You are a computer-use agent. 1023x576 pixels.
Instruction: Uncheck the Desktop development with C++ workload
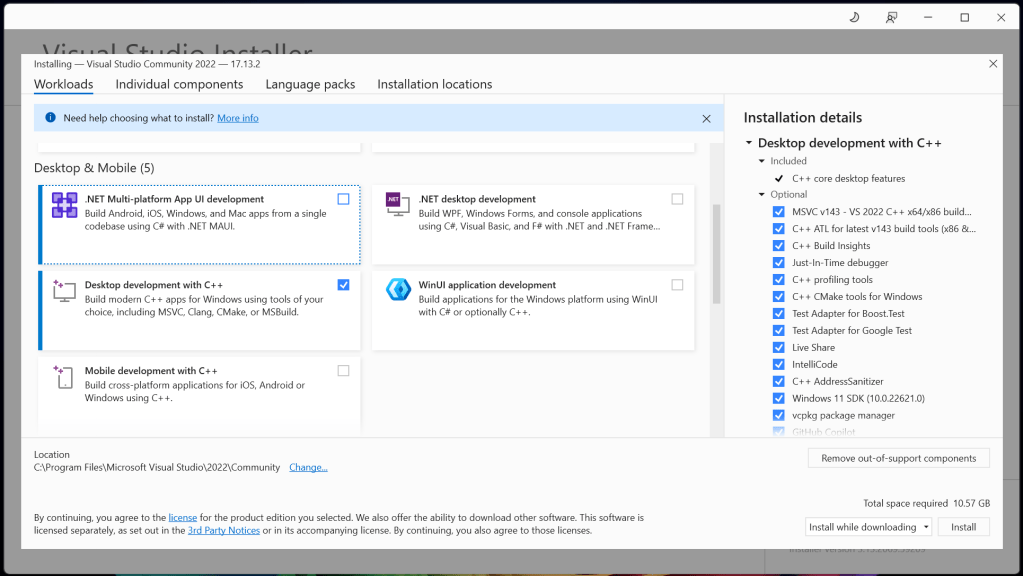(x=344, y=285)
